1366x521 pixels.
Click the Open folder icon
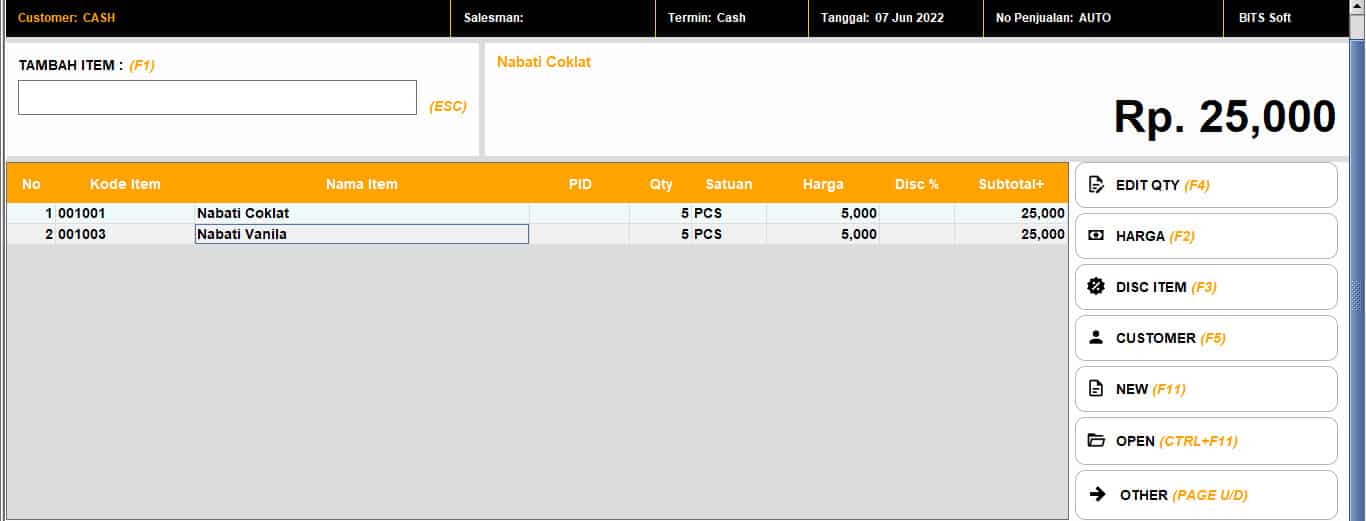pyautogui.click(x=1096, y=441)
